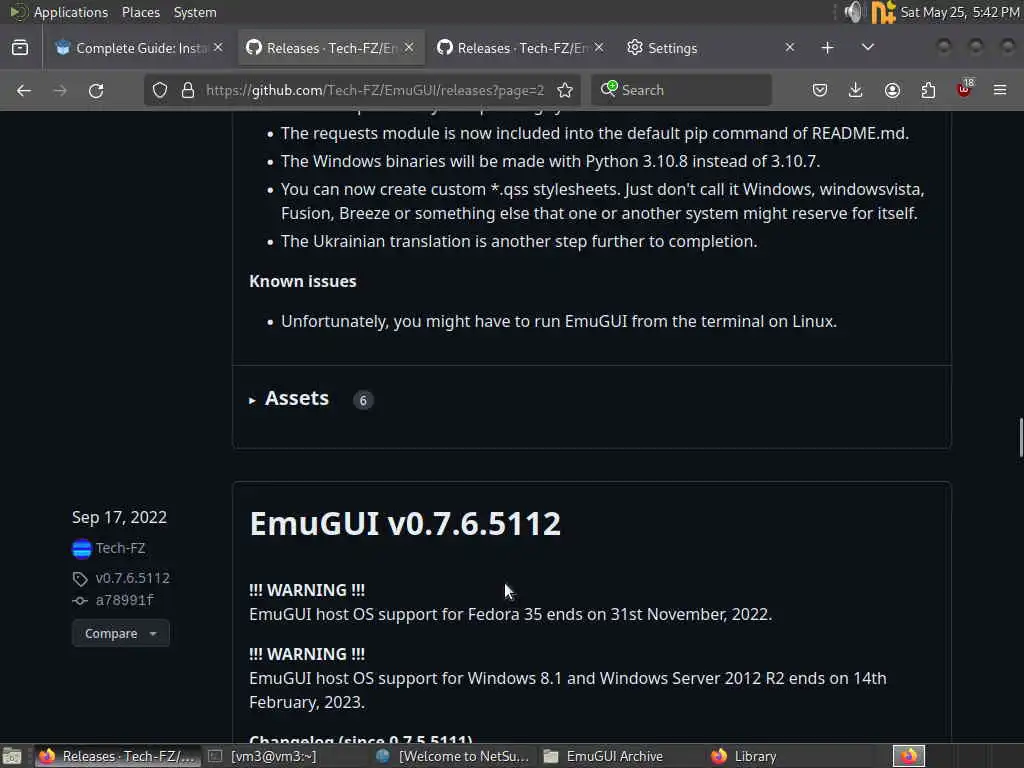Click the Search box in the toolbar
This screenshot has height=768, width=1024.
click(681, 90)
